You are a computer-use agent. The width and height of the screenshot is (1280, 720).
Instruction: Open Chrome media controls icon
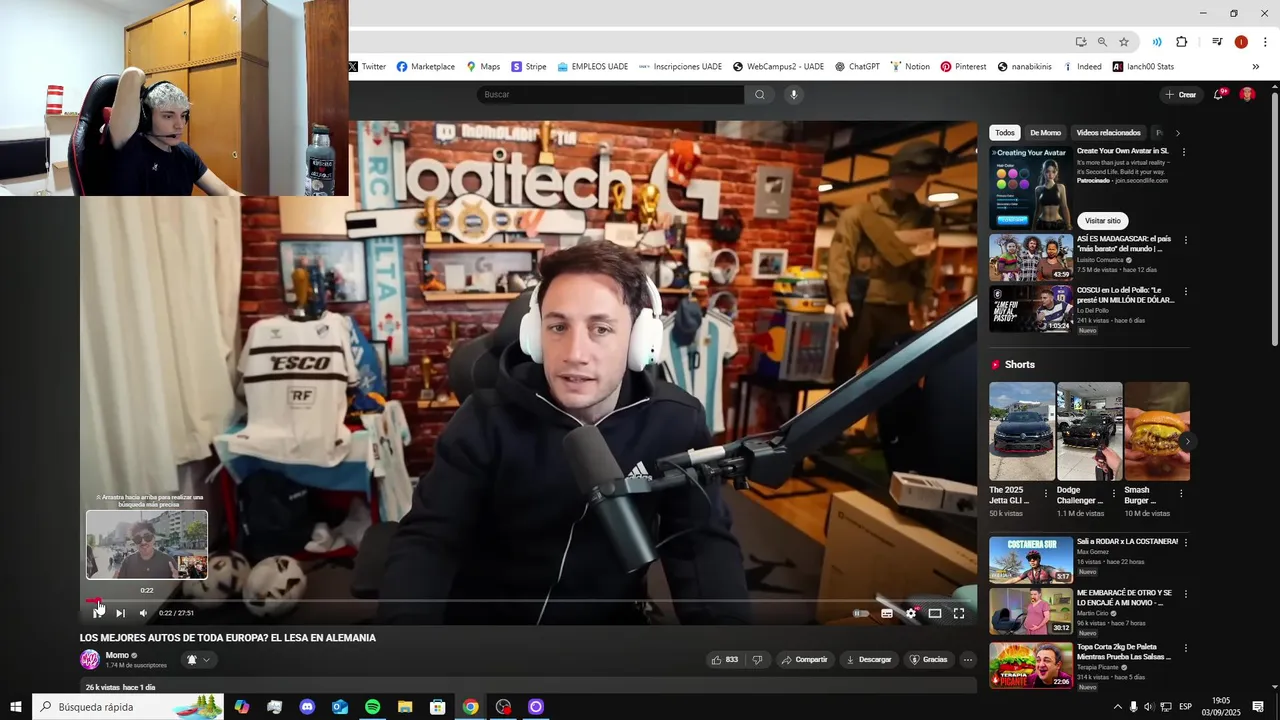pos(1217,42)
